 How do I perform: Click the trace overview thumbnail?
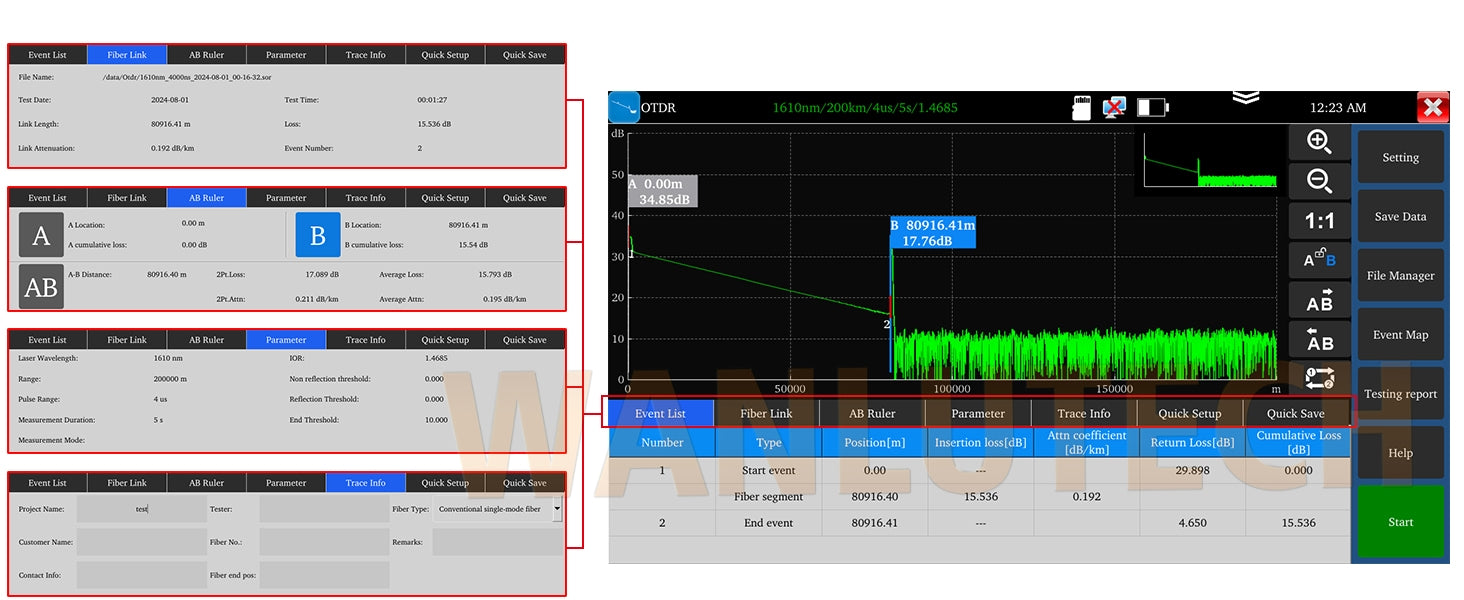(1211, 160)
